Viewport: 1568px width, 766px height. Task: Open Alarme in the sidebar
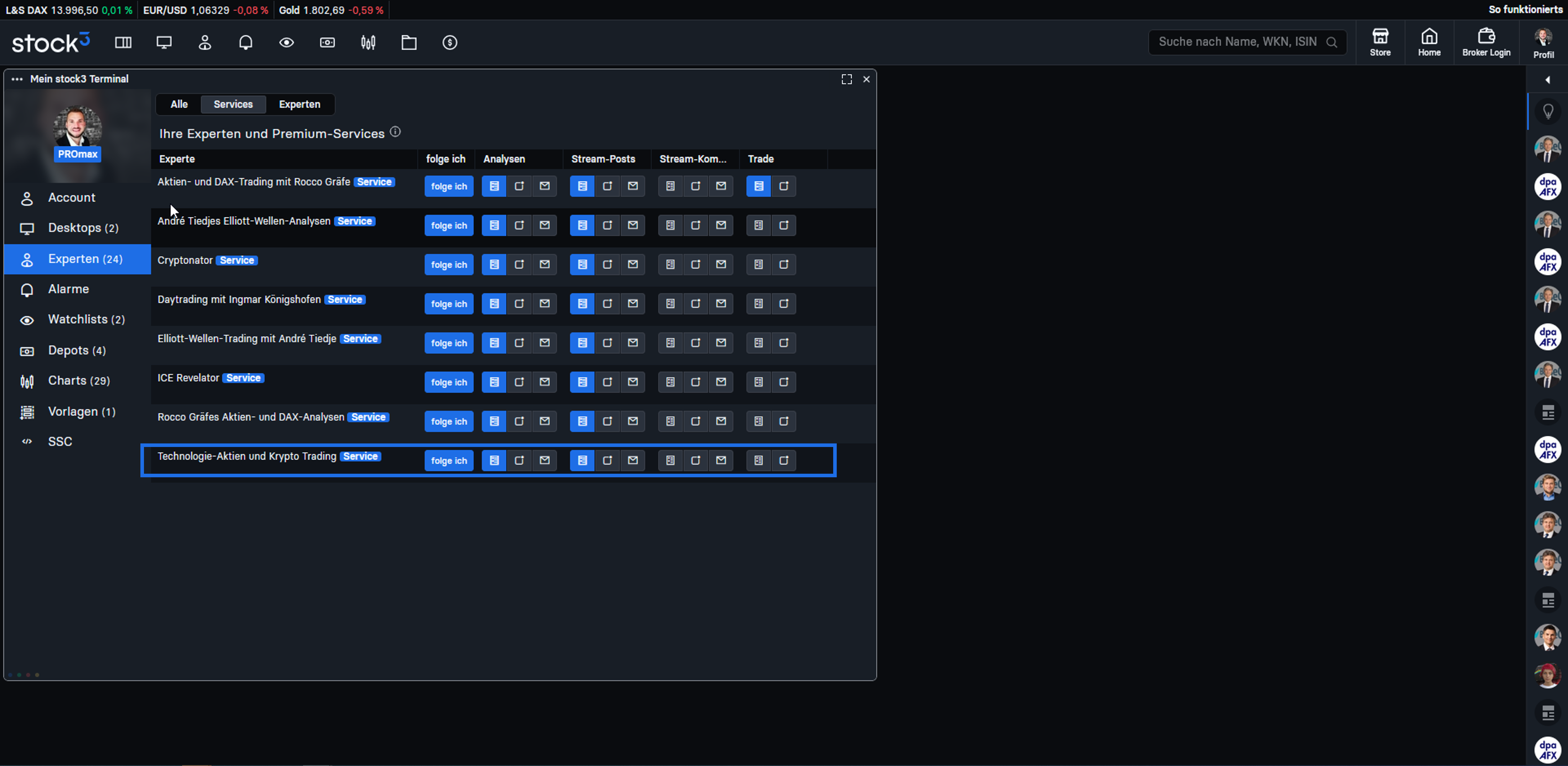coord(77,289)
